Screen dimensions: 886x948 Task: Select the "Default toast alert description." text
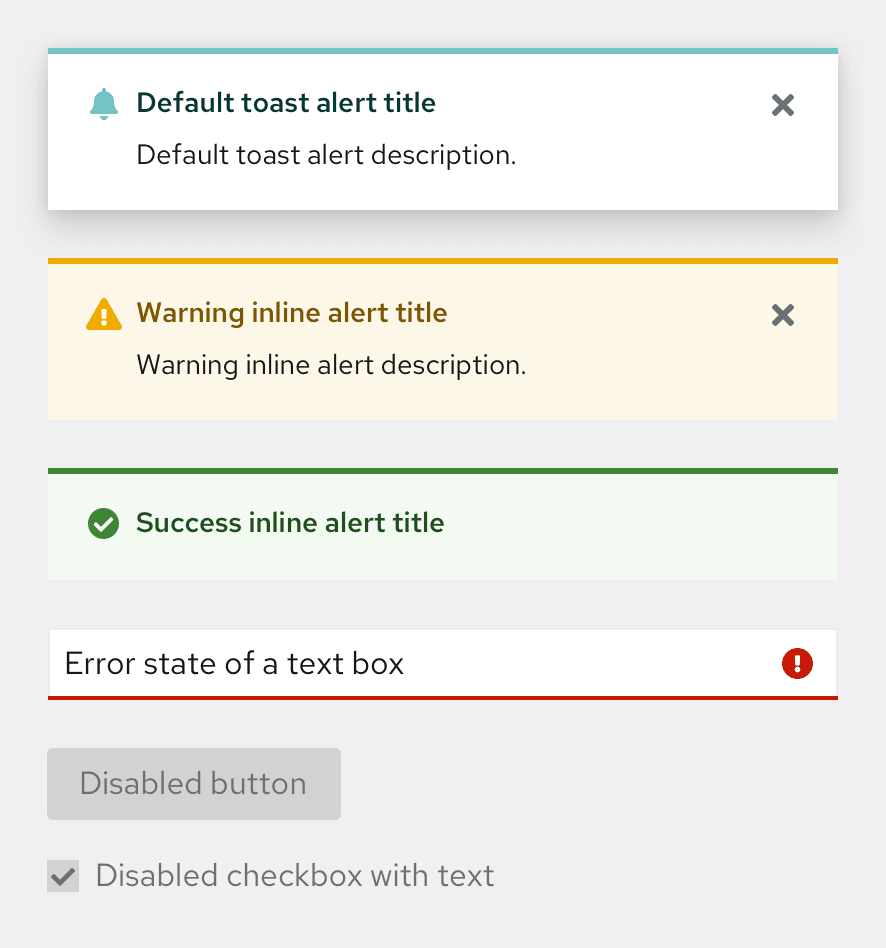point(326,155)
